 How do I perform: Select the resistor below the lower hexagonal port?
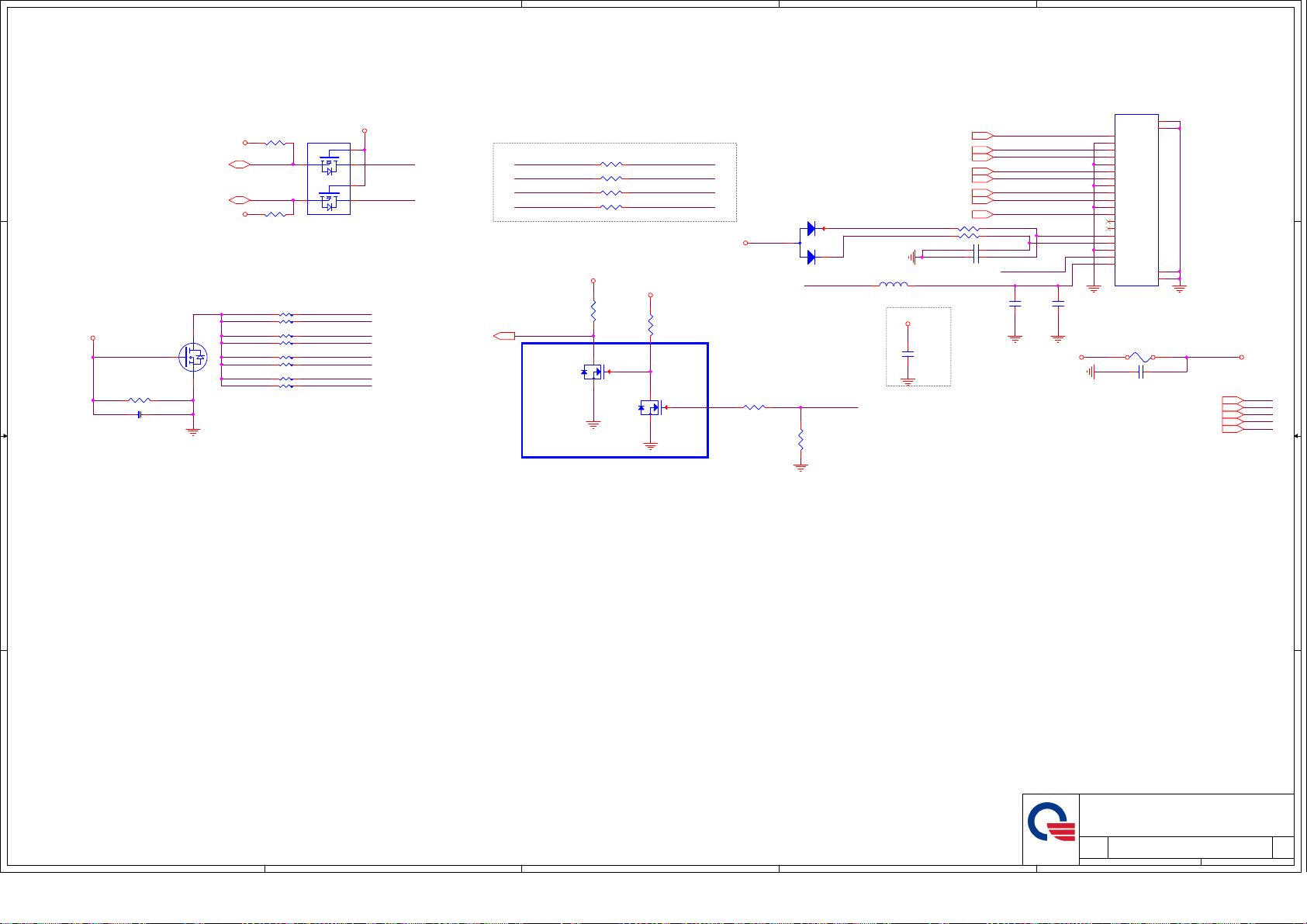point(275,214)
